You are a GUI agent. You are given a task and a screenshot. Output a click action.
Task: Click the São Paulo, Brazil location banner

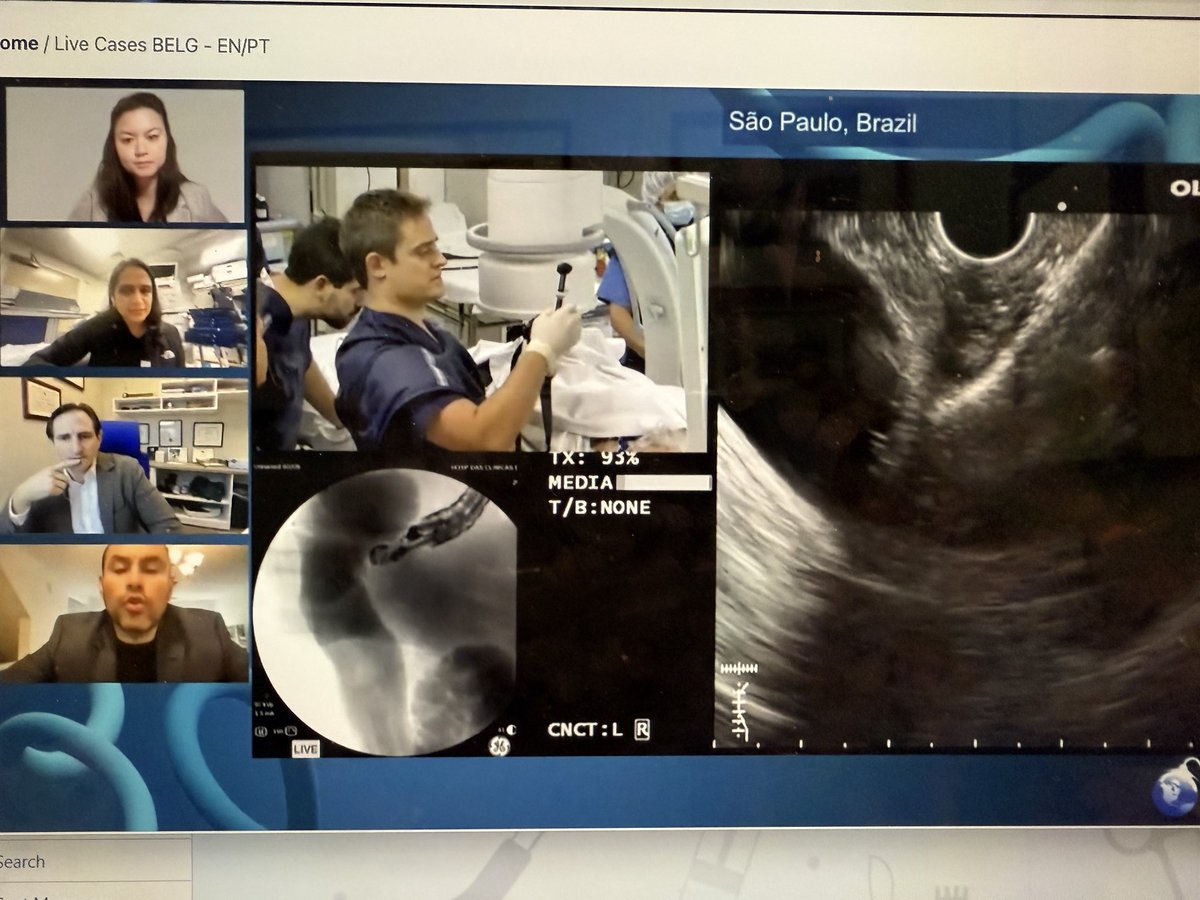click(823, 123)
